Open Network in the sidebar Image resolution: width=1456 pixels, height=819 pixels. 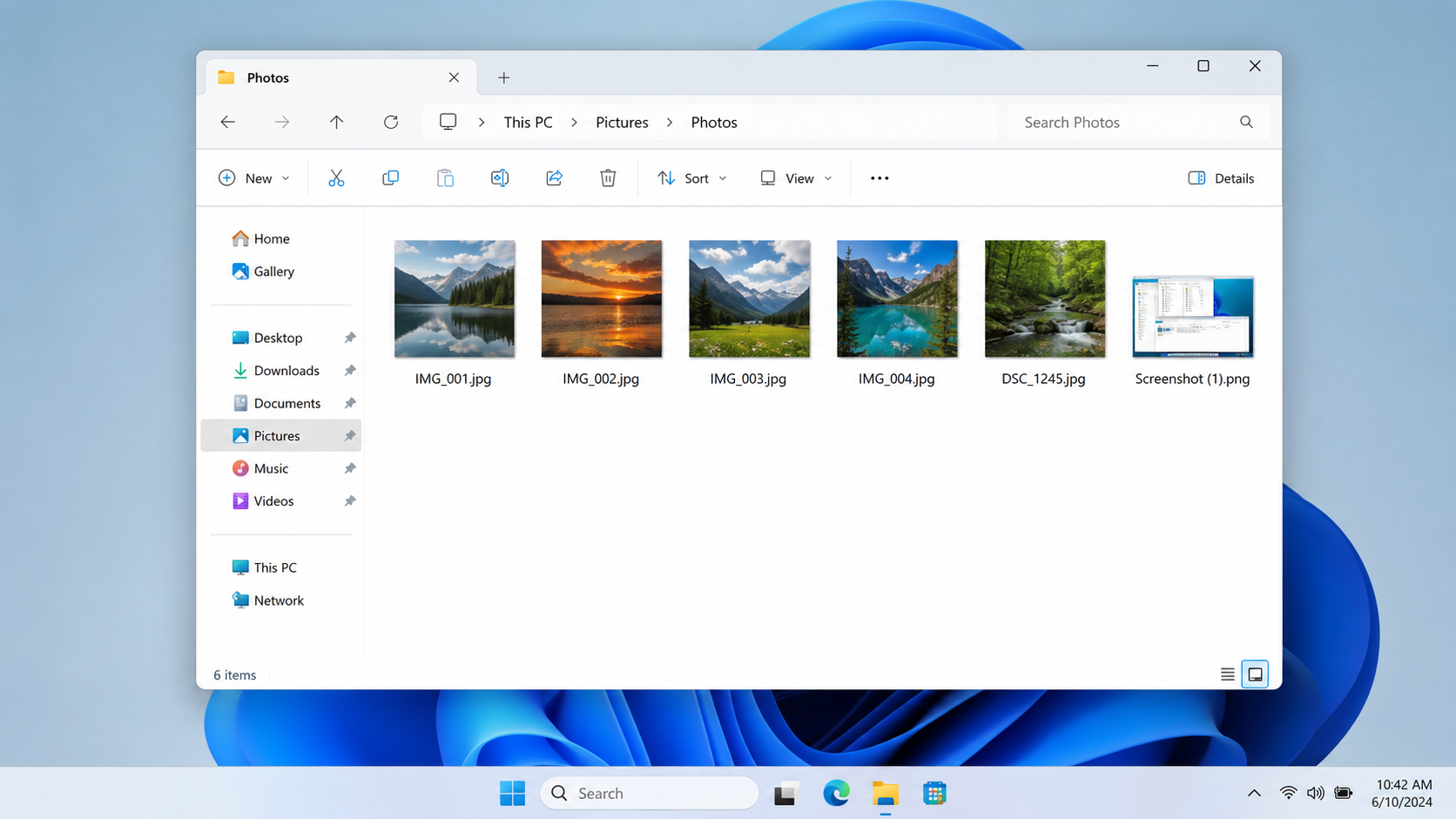tap(267, 601)
